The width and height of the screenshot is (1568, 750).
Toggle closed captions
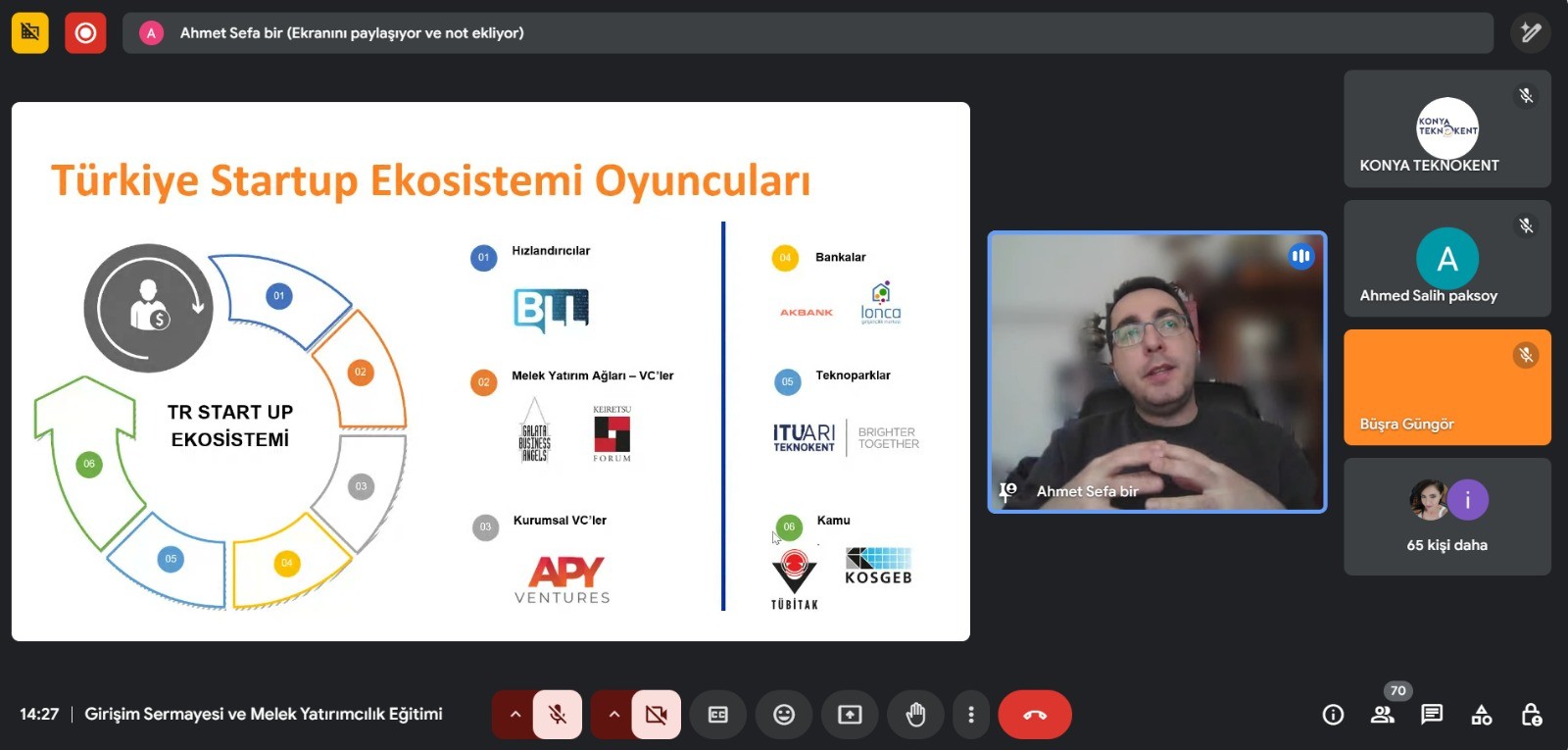click(x=718, y=715)
